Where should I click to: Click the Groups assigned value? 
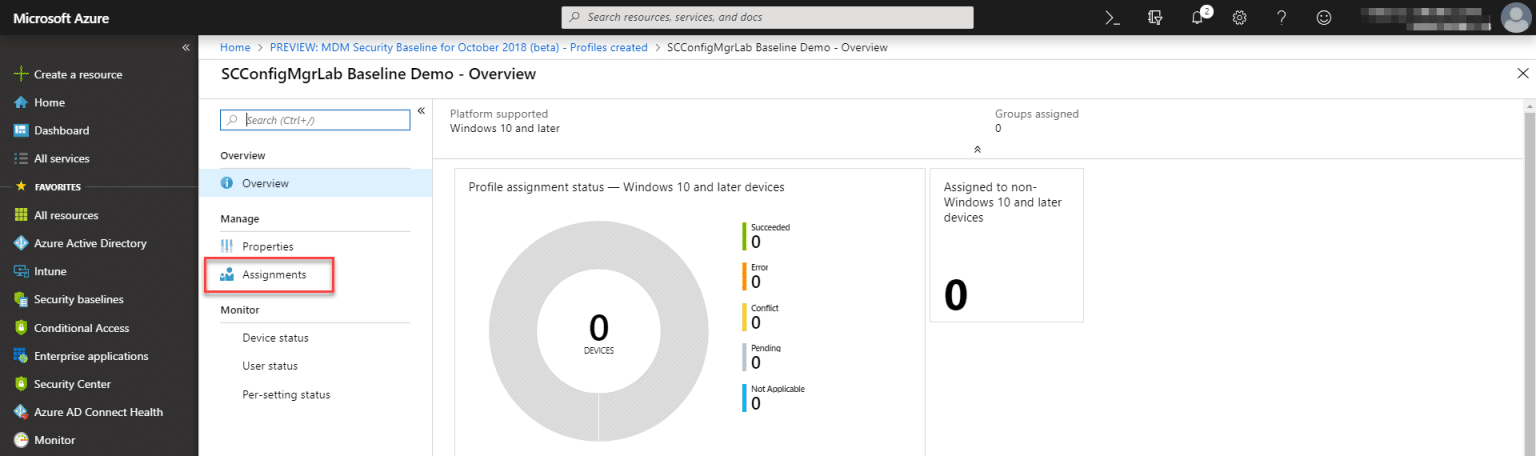pyautogui.click(x=998, y=128)
